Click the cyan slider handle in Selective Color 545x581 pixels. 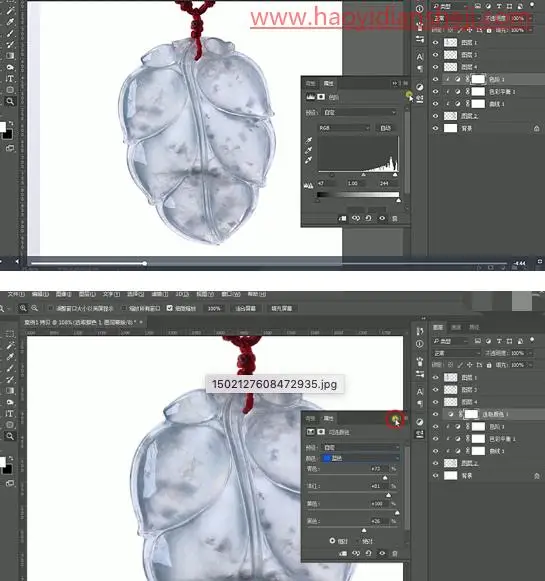click(385, 478)
